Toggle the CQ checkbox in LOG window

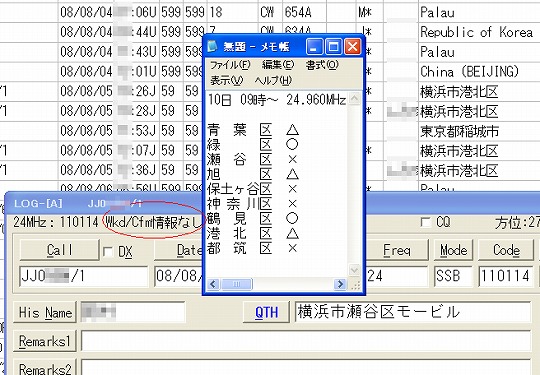coord(426,222)
